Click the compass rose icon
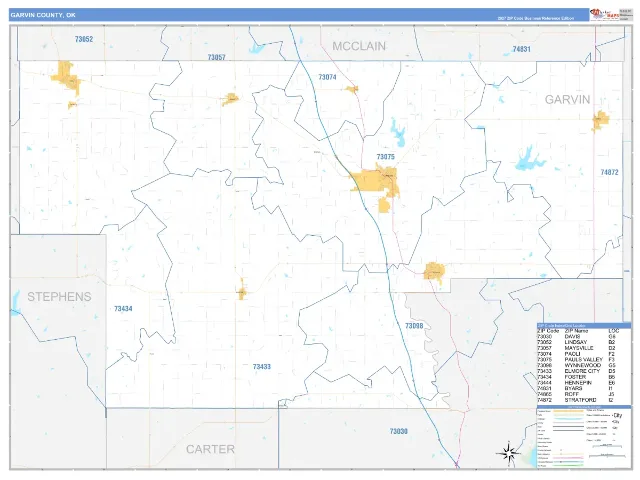640x480 pixels. pos(508,453)
